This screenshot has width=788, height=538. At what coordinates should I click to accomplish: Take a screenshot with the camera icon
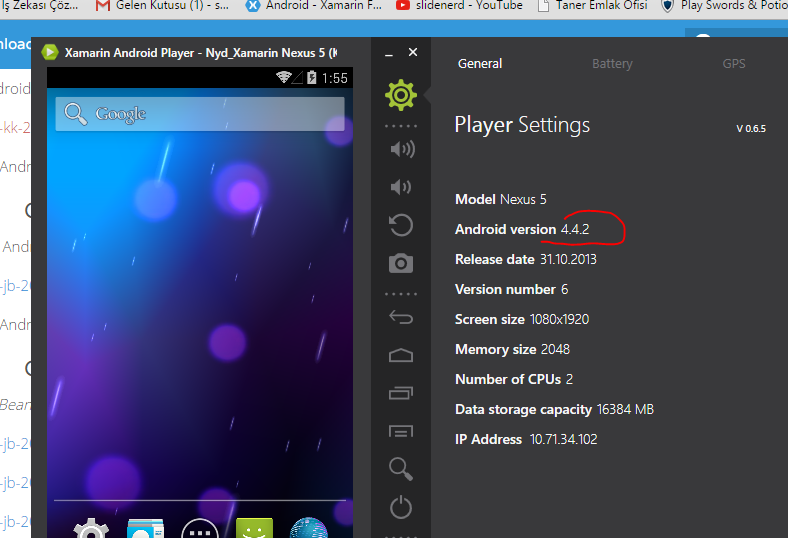(x=401, y=263)
